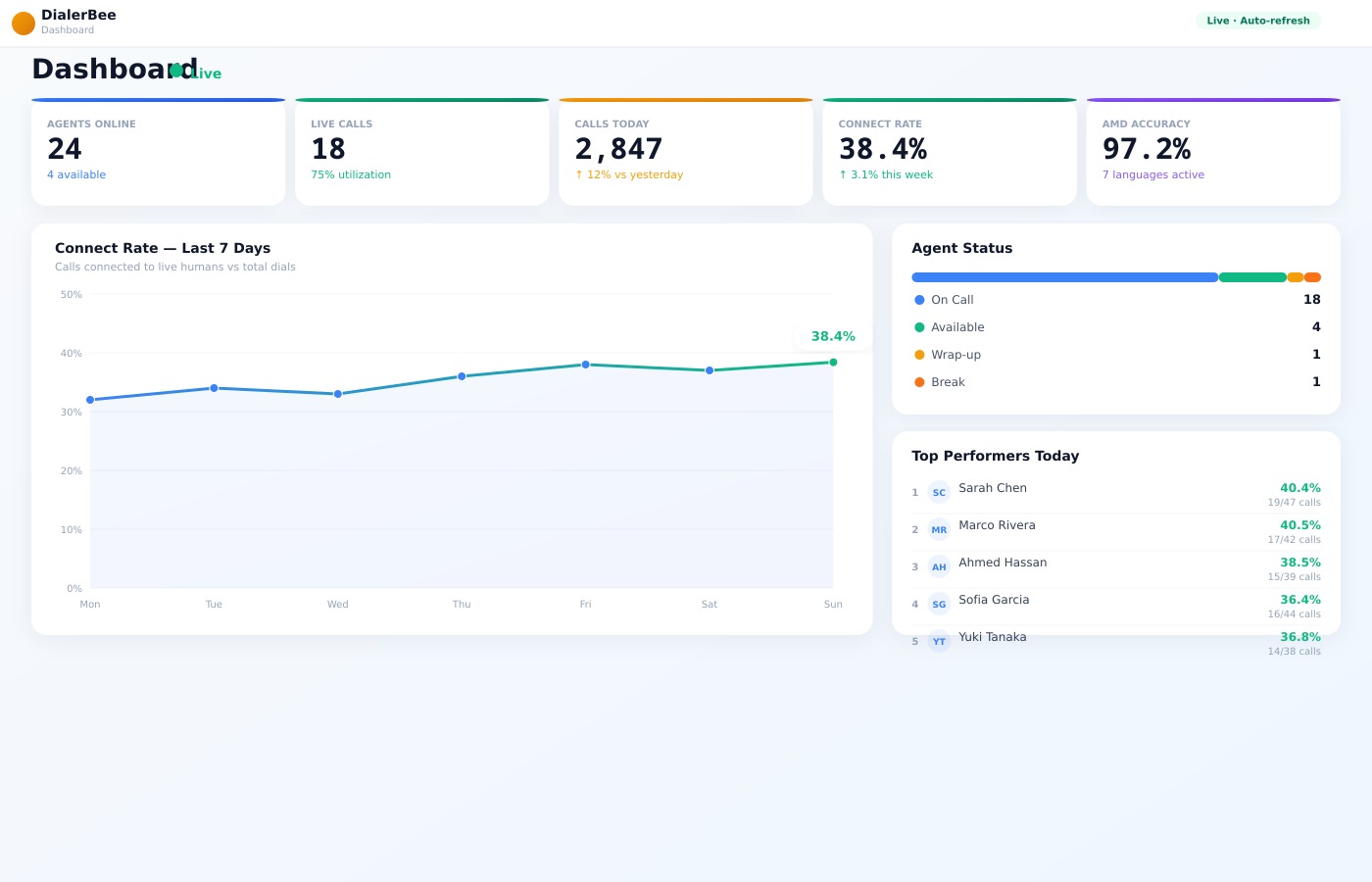
Task: Select the Wed data point on chart
Action: tap(338, 394)
